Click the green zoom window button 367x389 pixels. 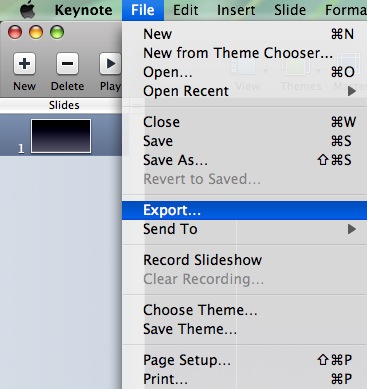pyautogui.click(x=57, y=32)
